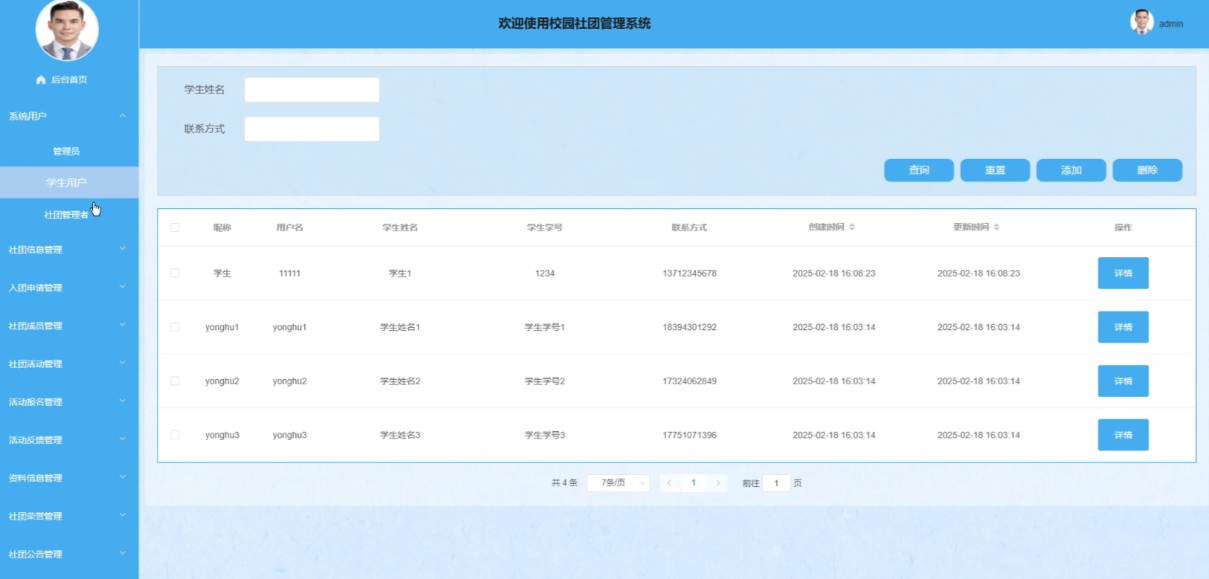Check the row checkbox for yonghu1

(x=175, y=327)
